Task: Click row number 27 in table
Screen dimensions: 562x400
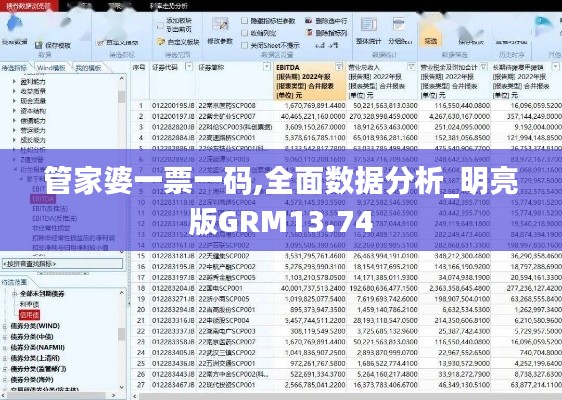Action: point(141,385)
